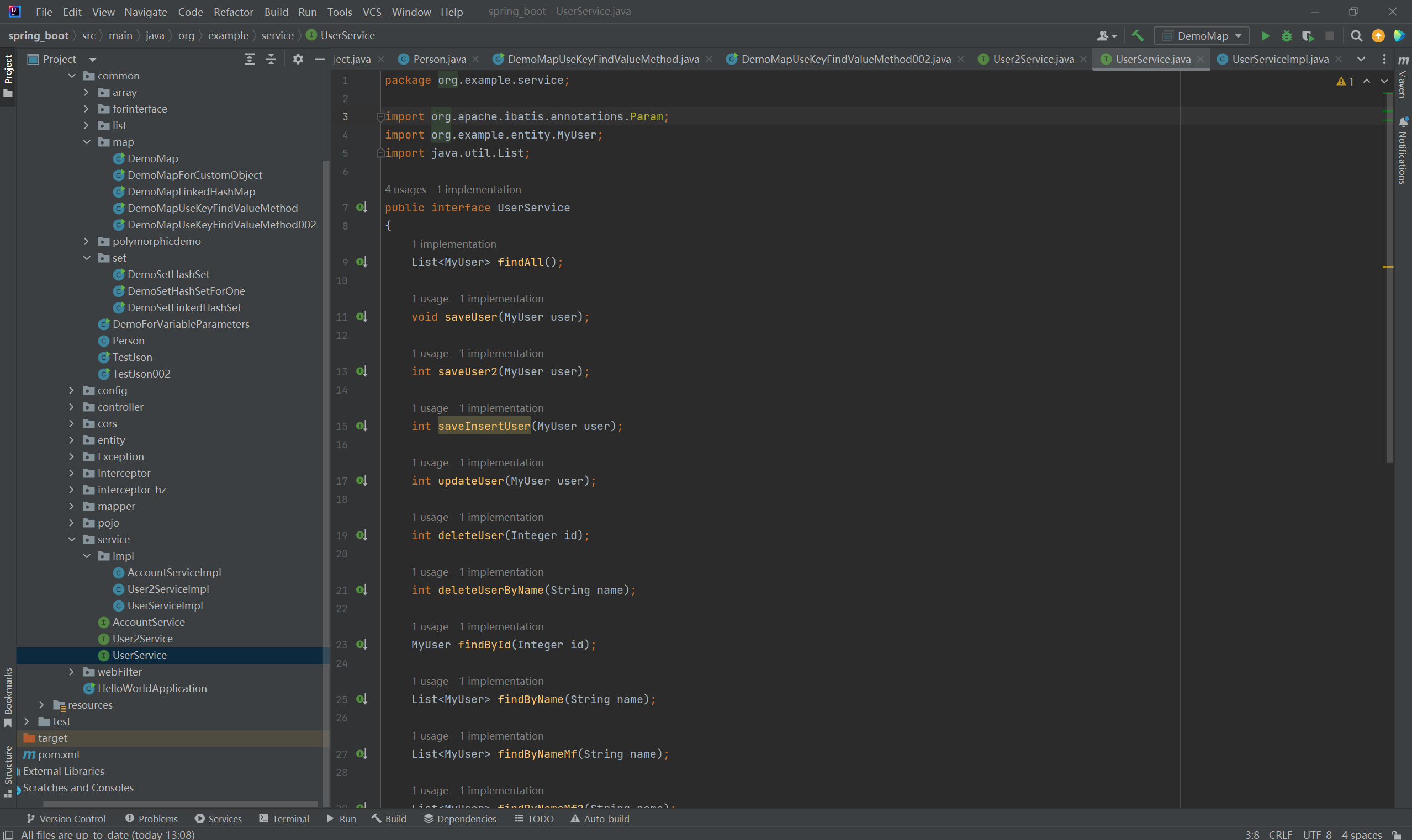1412x840 pixels.
Task: Click the green Run button in toolbar
Action: coord(1265,36)
